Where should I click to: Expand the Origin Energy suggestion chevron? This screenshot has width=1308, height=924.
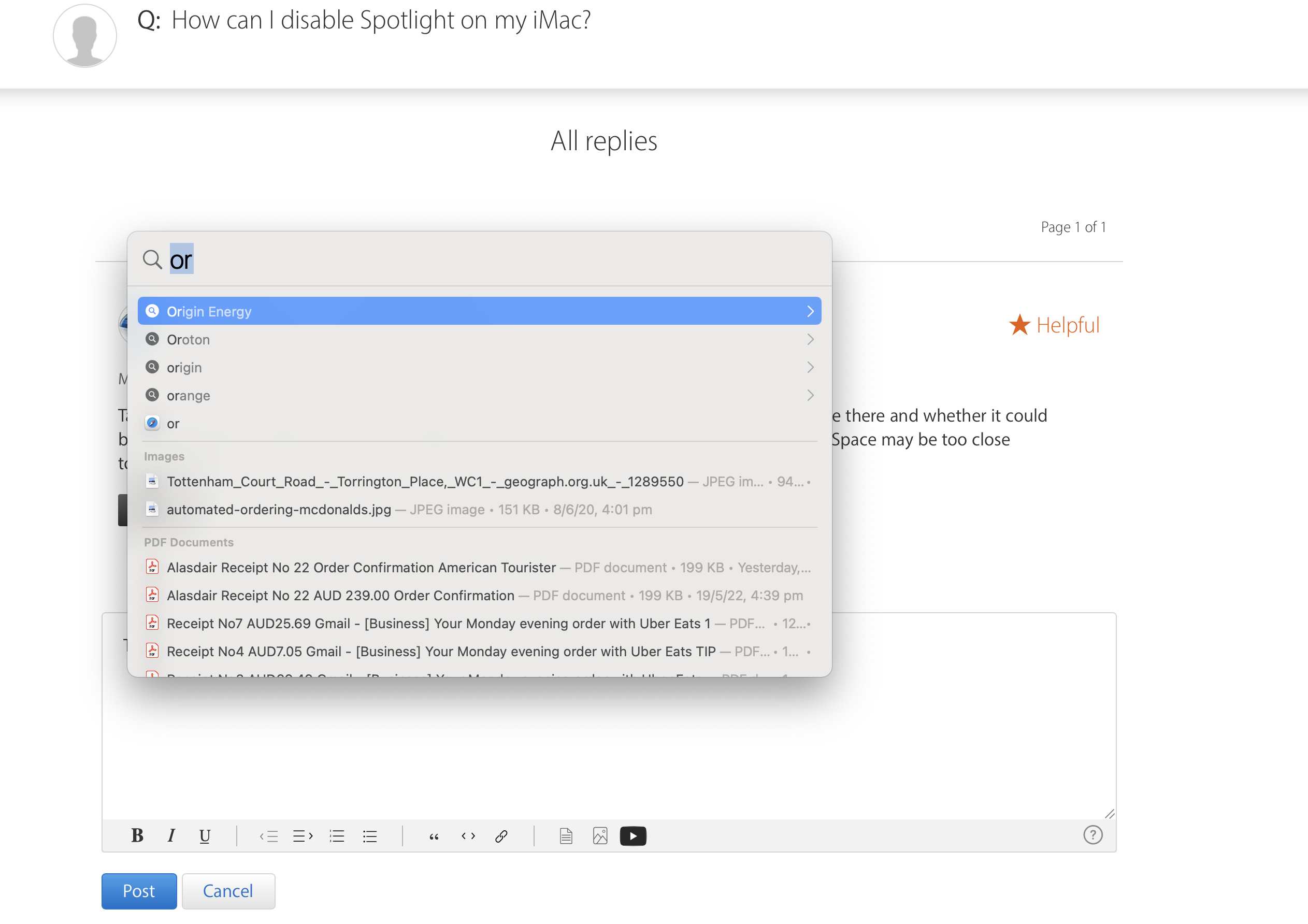(810, 311)
